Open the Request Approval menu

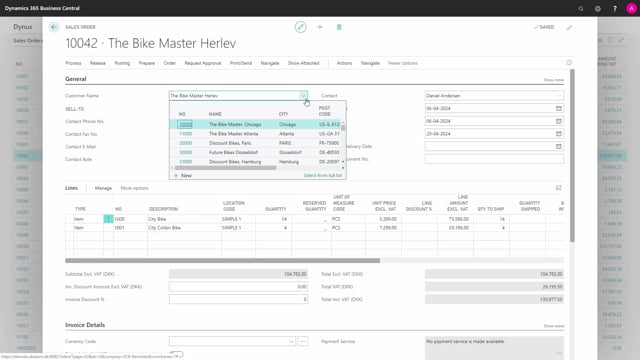coord(202,63)
